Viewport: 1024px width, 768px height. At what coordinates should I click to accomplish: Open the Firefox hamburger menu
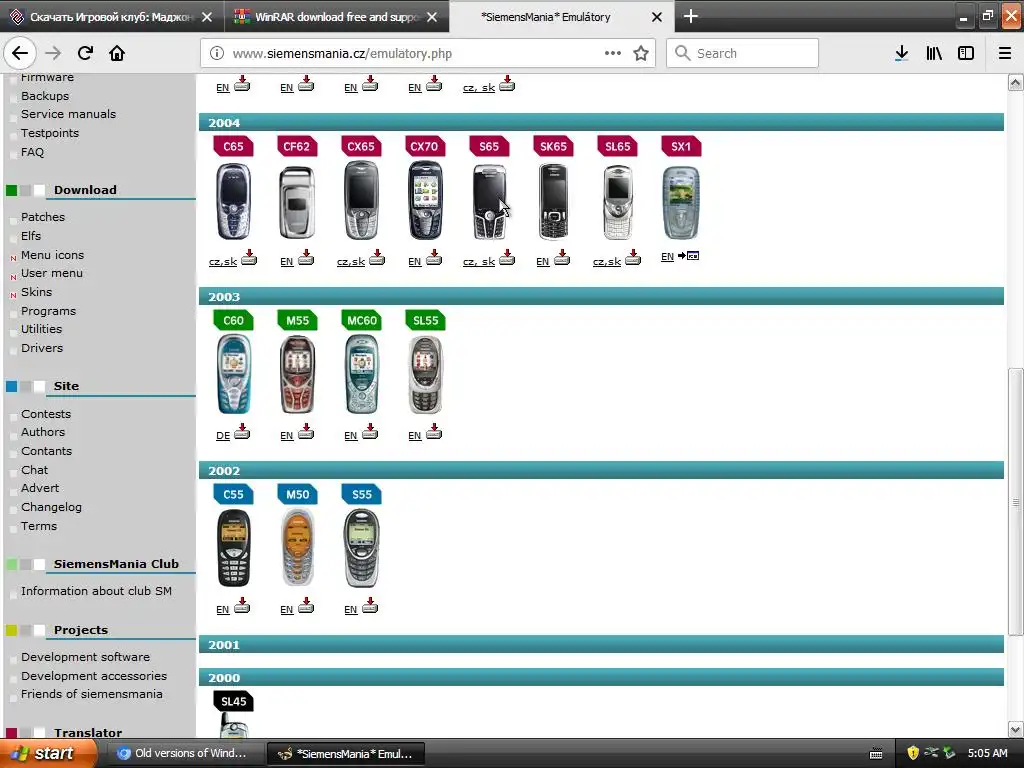pos(1005,53)
